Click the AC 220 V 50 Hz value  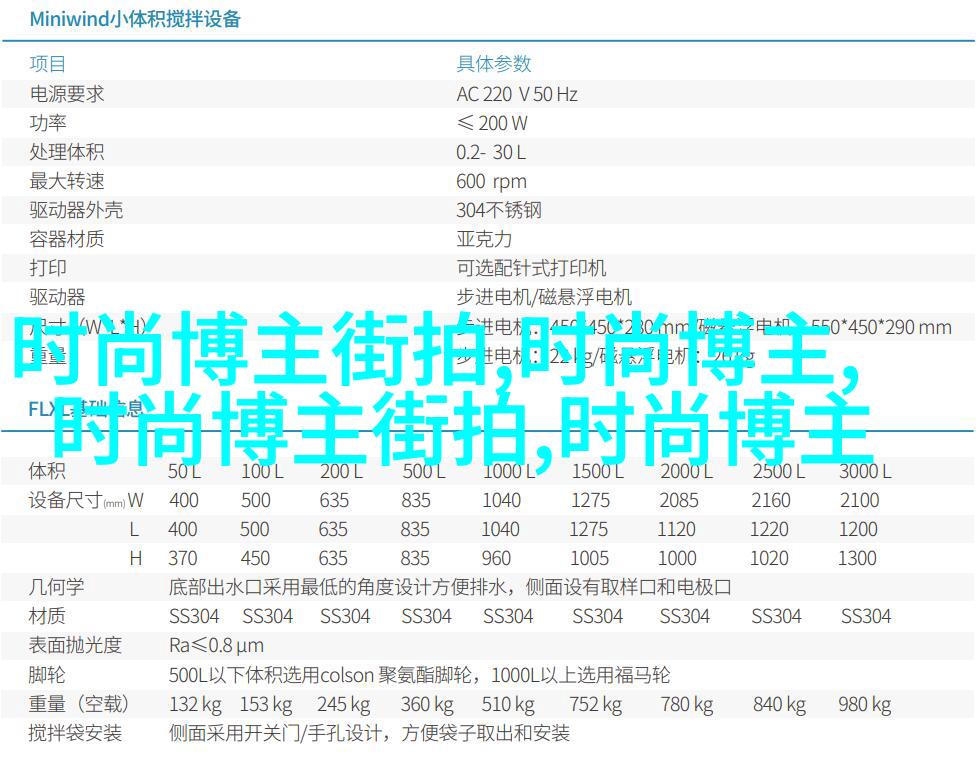click(517, 94)
